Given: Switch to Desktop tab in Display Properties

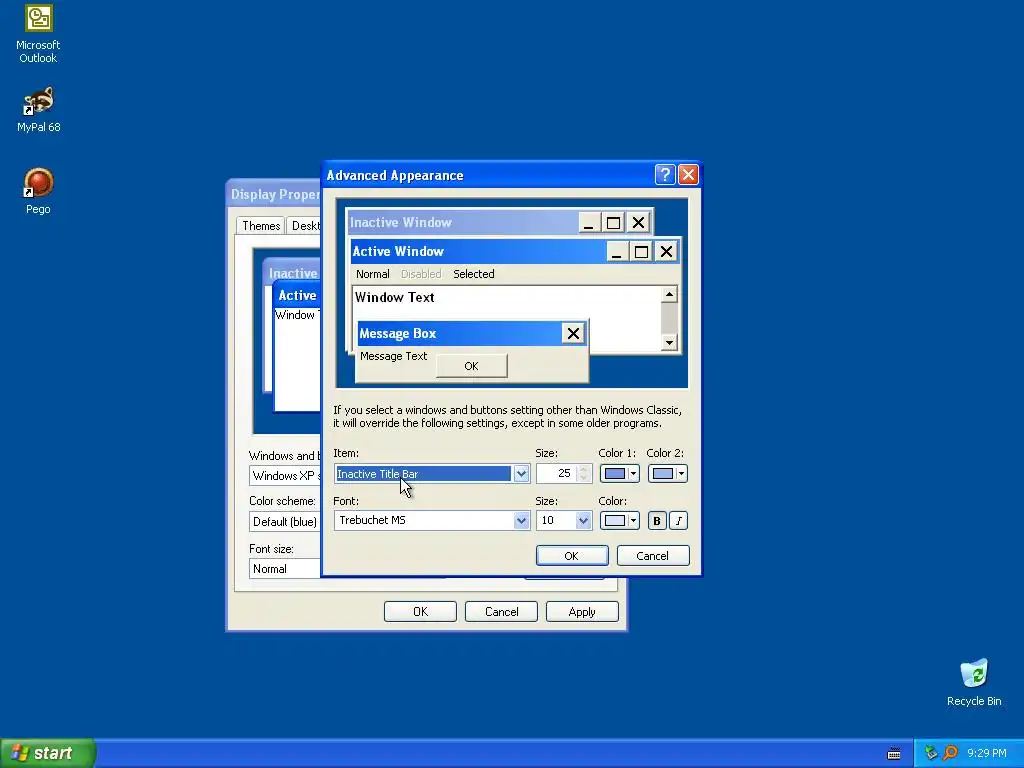Looking at the screenshot, I should tap(304, 226).
